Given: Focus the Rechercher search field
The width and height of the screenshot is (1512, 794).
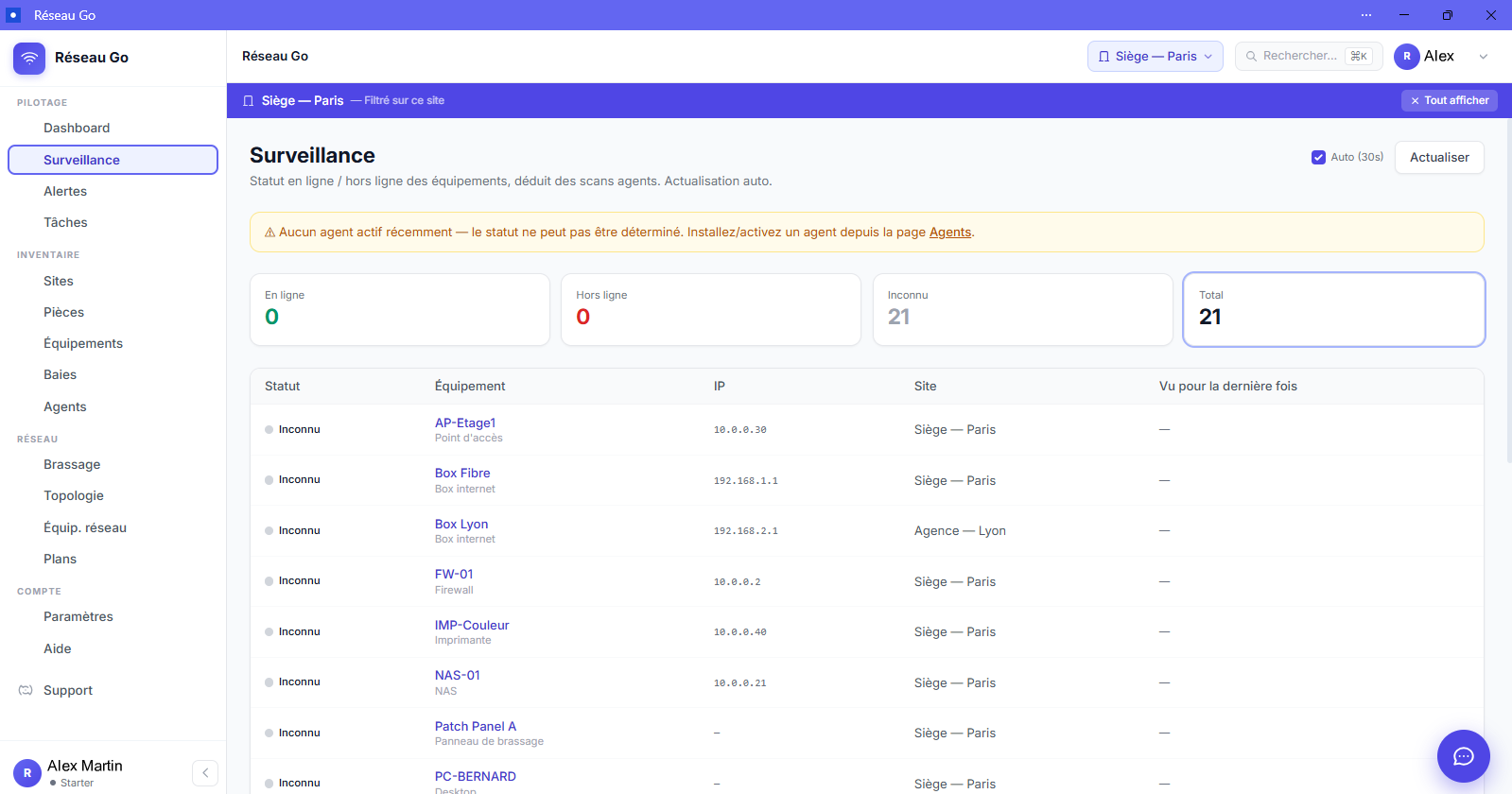Looking at the screenshot, I should pos(1309,57).
